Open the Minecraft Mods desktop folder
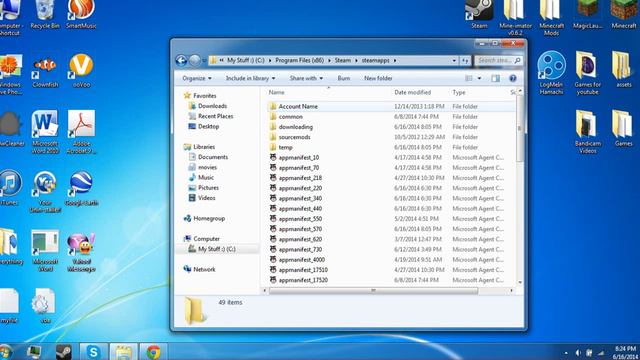 click(551, 18)
